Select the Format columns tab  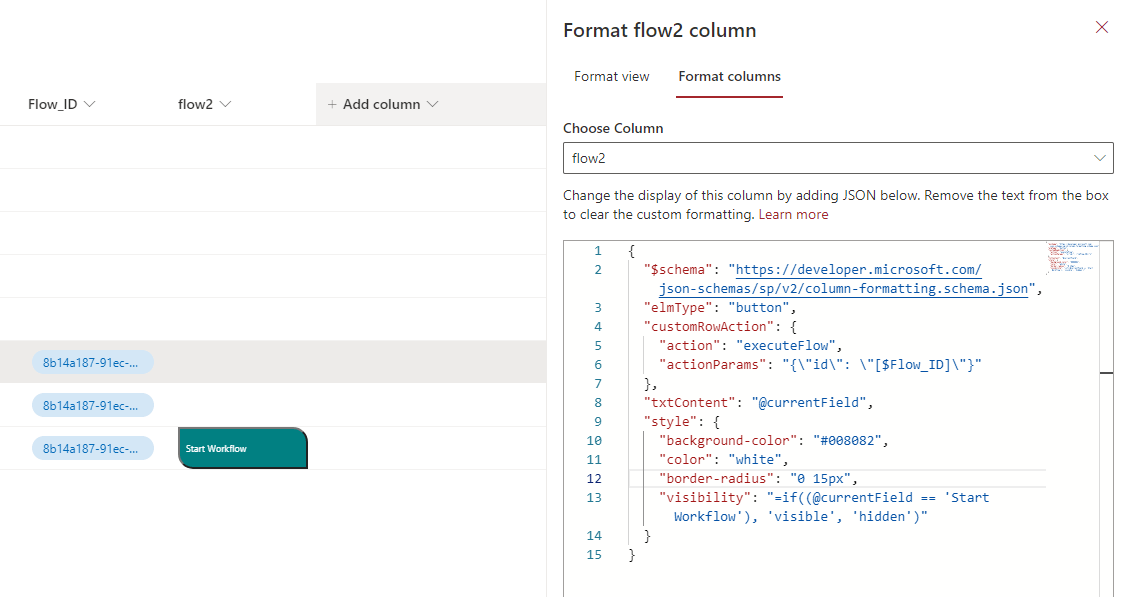(729, 76)
